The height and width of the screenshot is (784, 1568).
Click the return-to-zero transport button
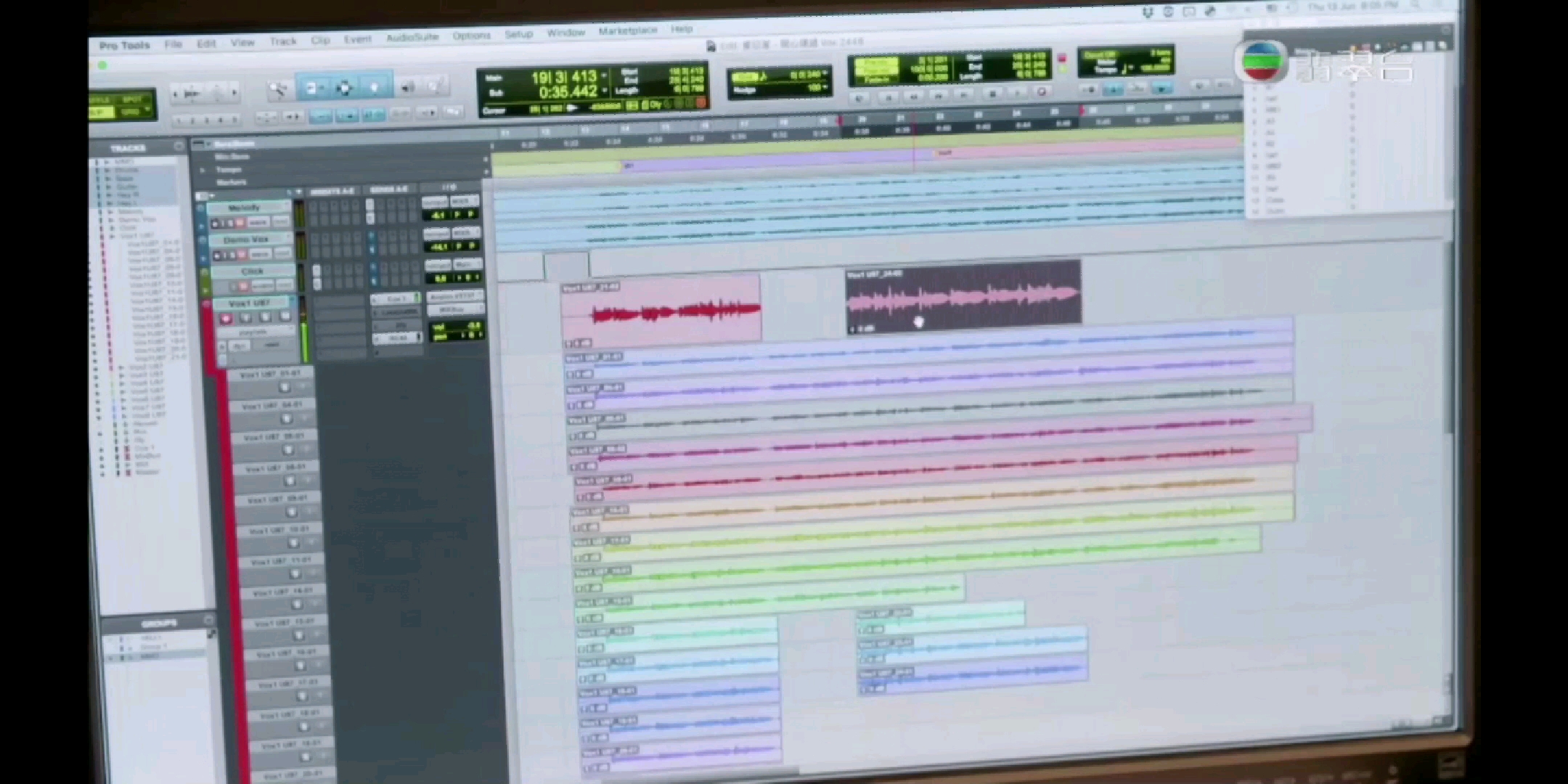click(888, 97)
